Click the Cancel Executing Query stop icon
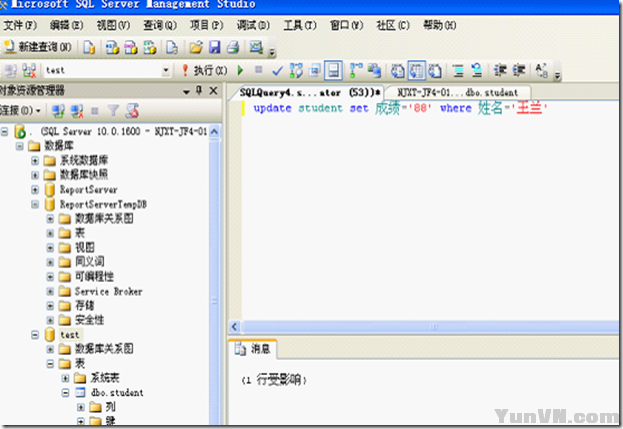Viewport: 623px width, 429px height. point(259,70)
